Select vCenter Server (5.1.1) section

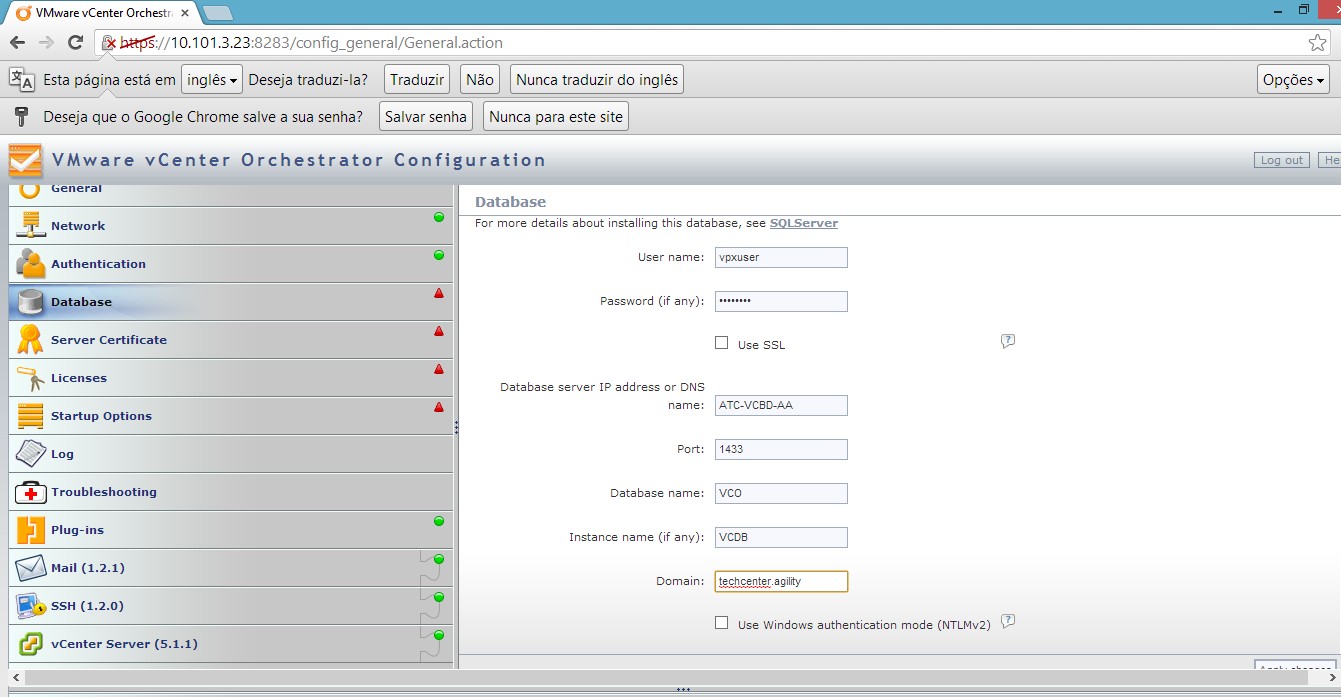click(124, 644)
